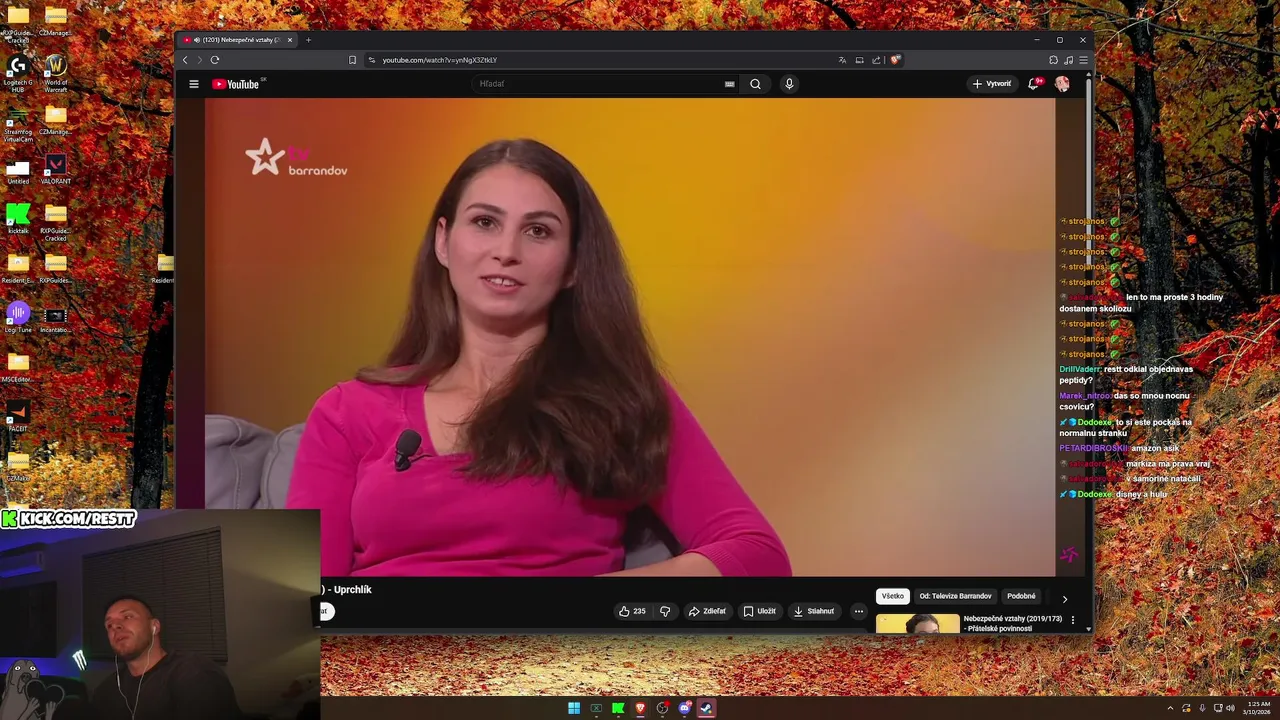The width and height of the screenshot is (1280, 720).
Task: Click the main video player area
Action: [x=630, y=337]
